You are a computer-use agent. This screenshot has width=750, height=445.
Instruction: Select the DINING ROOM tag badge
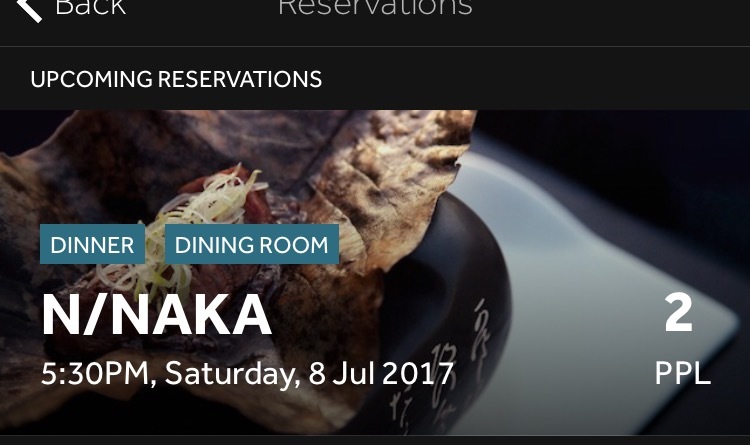(x=252, y=245)
